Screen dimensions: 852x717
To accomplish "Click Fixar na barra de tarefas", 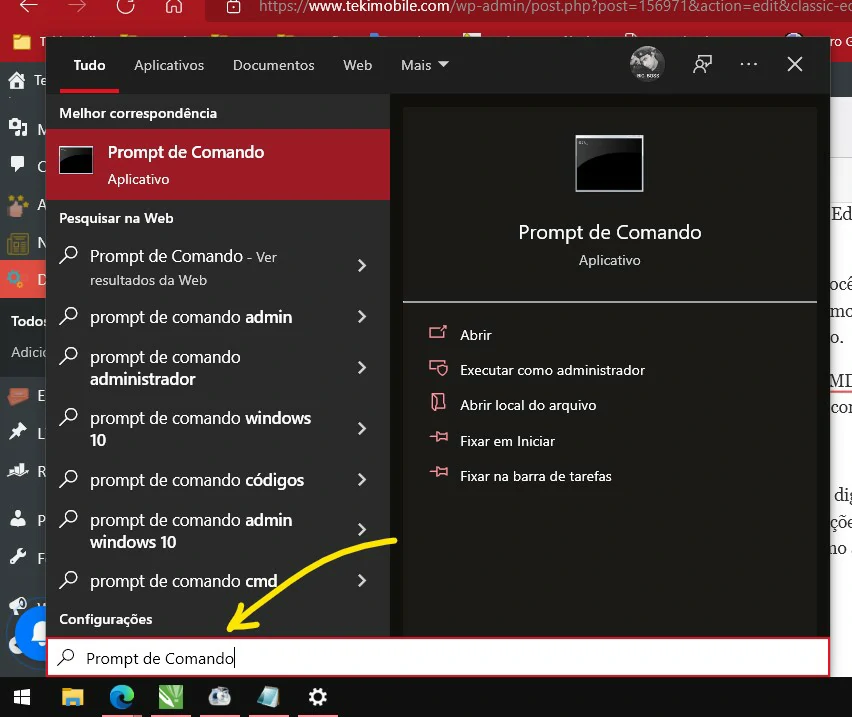I will click(x=535, y=476).
